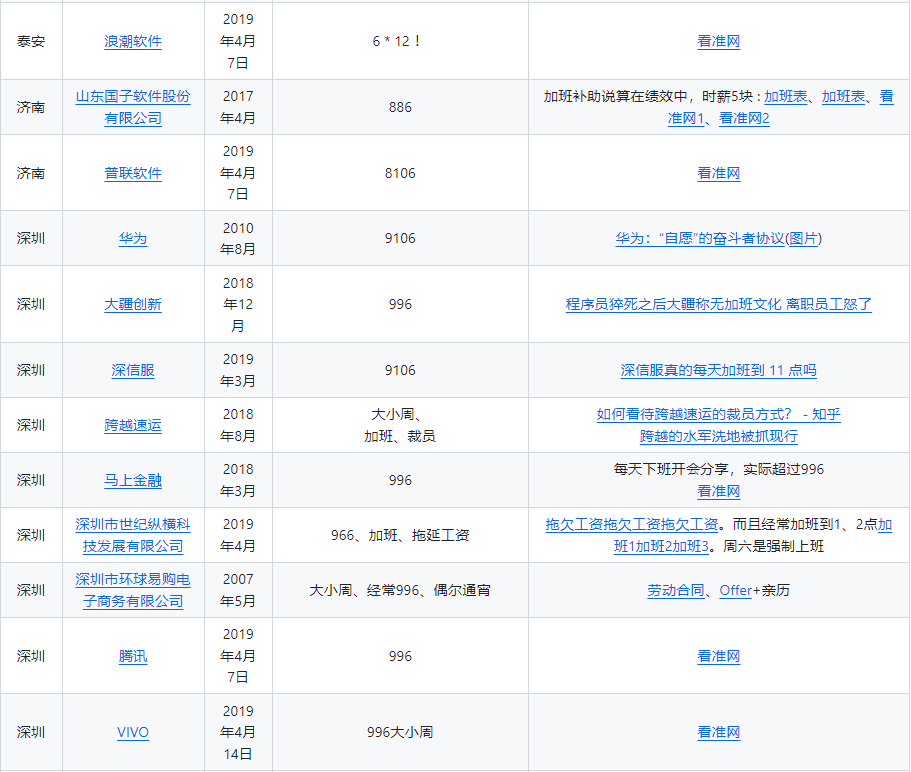The height and width of the screenshot is (772, 911).
Task: Select the 2018年3月 date cell
Action: 238,480
